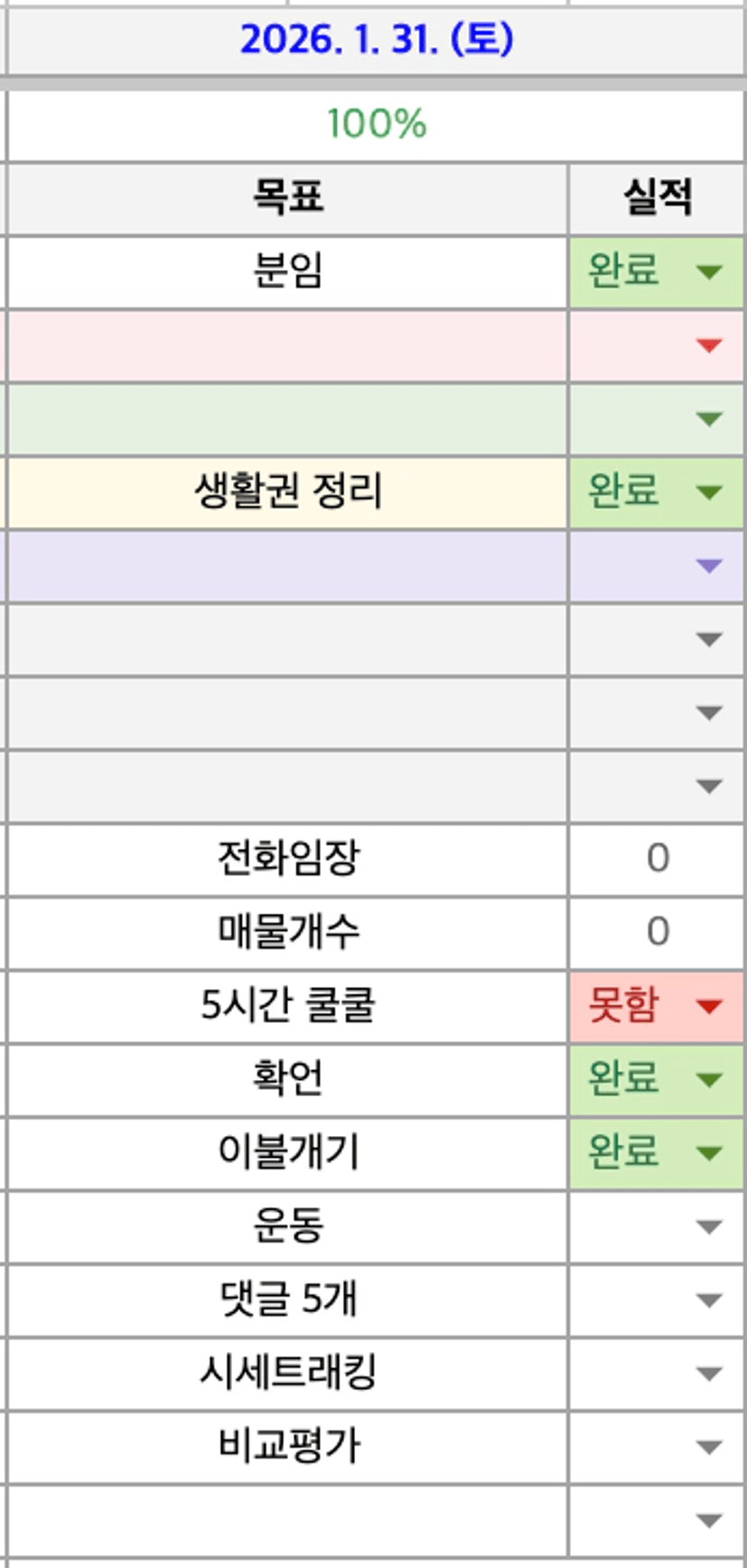
Task: Select the 100% progress cell
Action: click(376, 124)
